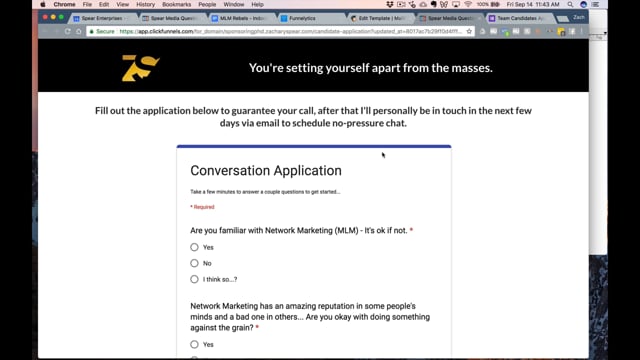Click the date and time display
Screen dimensions: 640x360
click(533, 4)
